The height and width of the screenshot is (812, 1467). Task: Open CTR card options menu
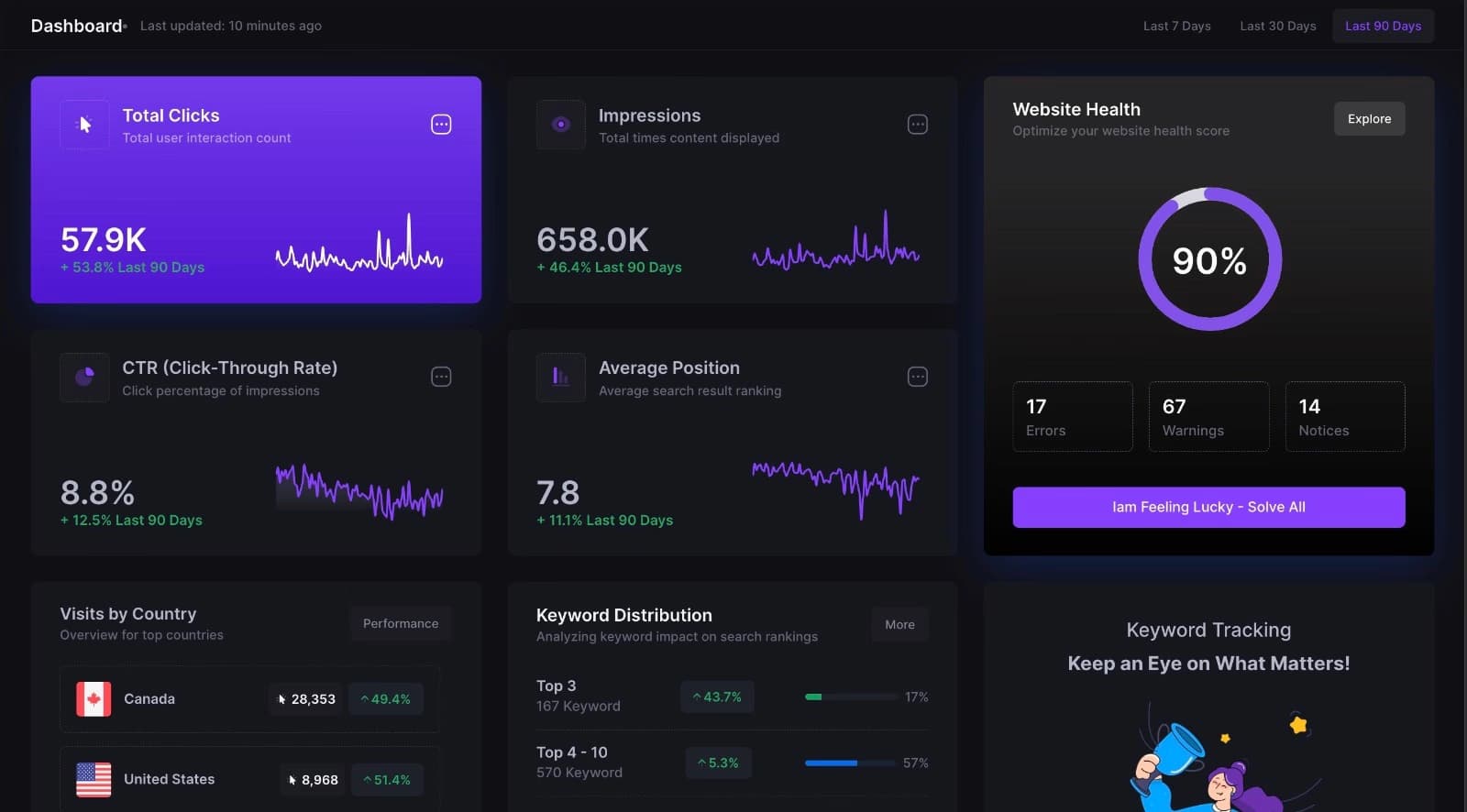click(x=441, y=377)
